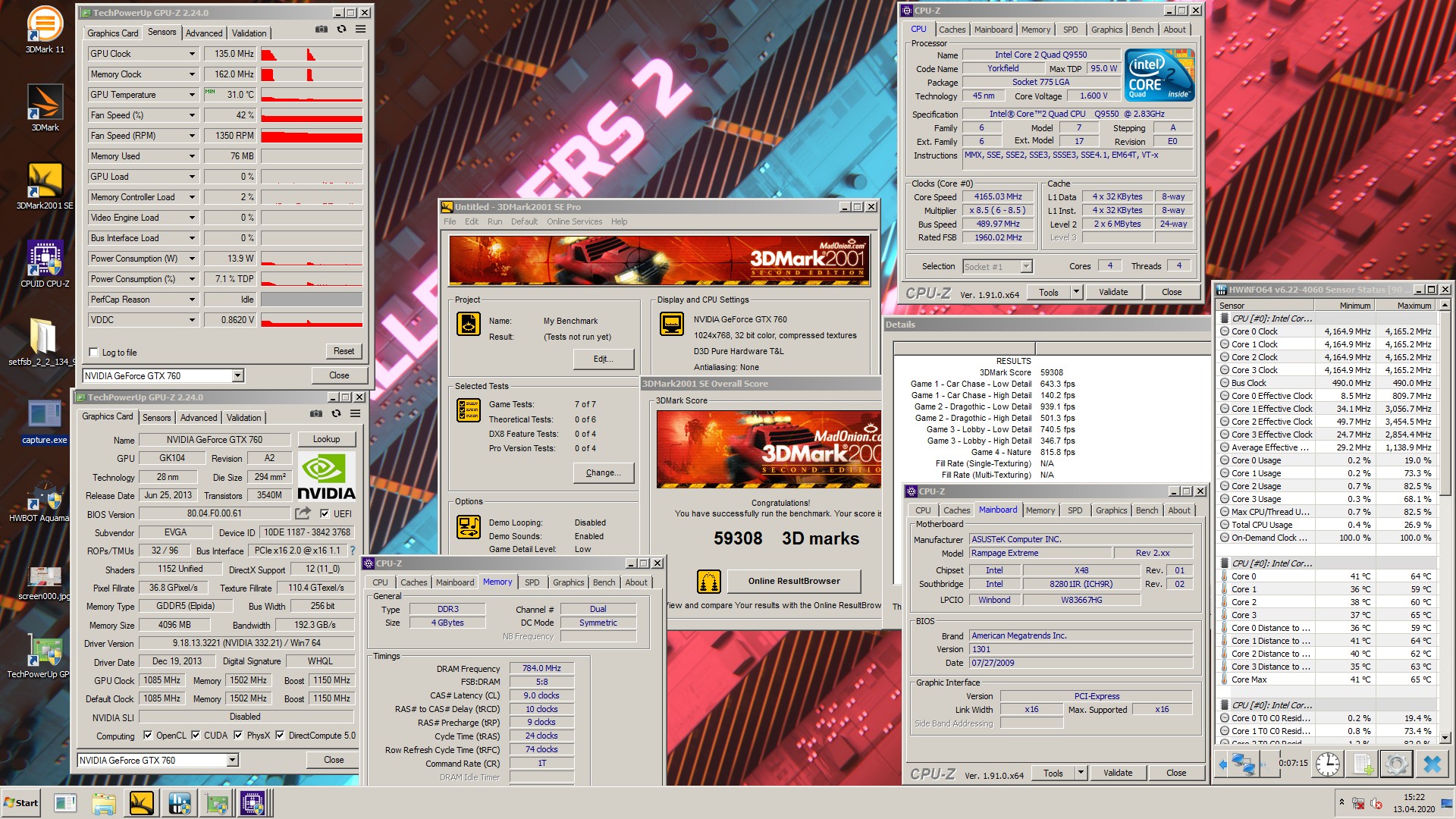
Task: Open GPU selector dropdown in GPU-Z Graphics Card window
Action: tap(233, 760)
